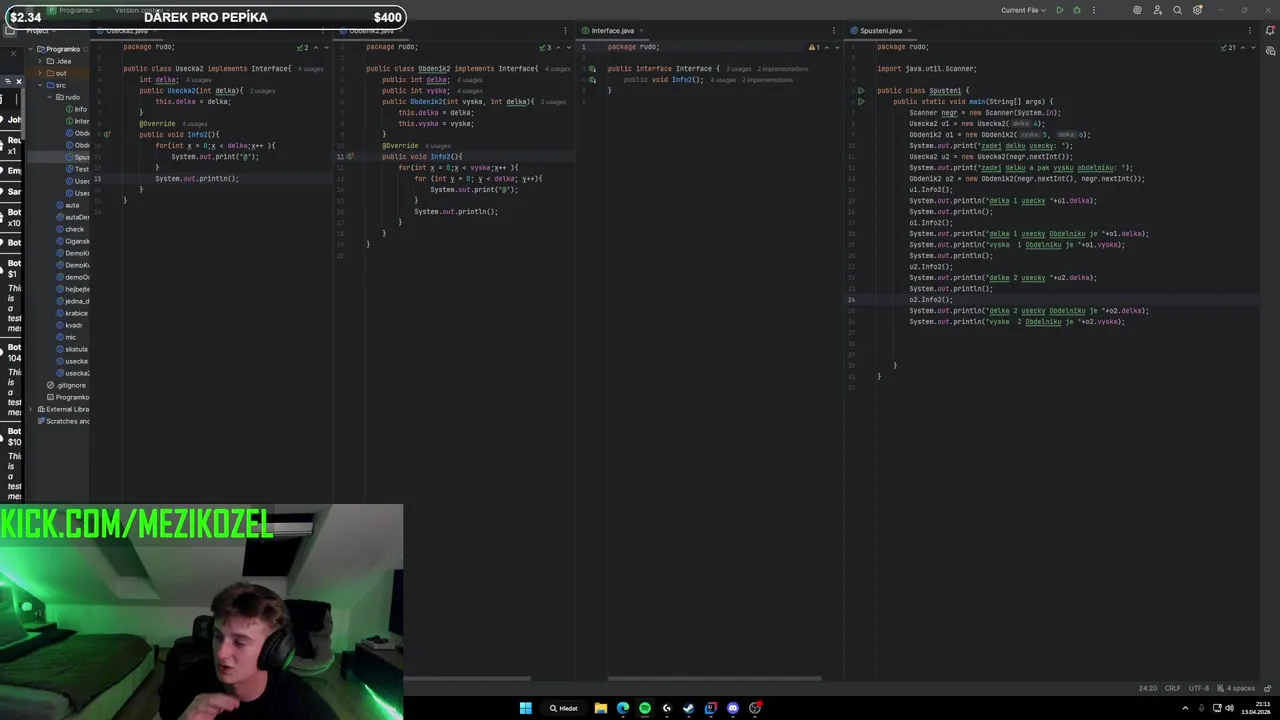The image size is (1280, 720).
Task: Select the skatula class in the project tree
Action: coord(76,349)
